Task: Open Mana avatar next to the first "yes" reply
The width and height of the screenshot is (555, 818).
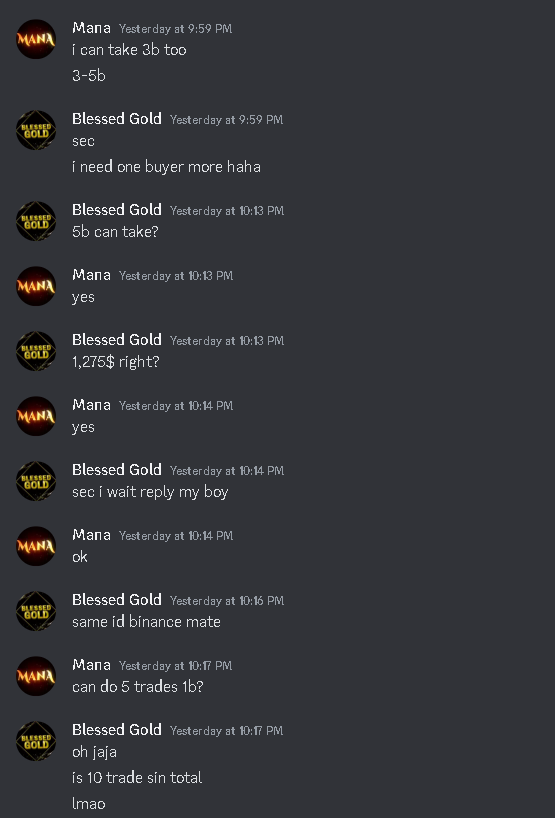Action: tap(36, 286)
